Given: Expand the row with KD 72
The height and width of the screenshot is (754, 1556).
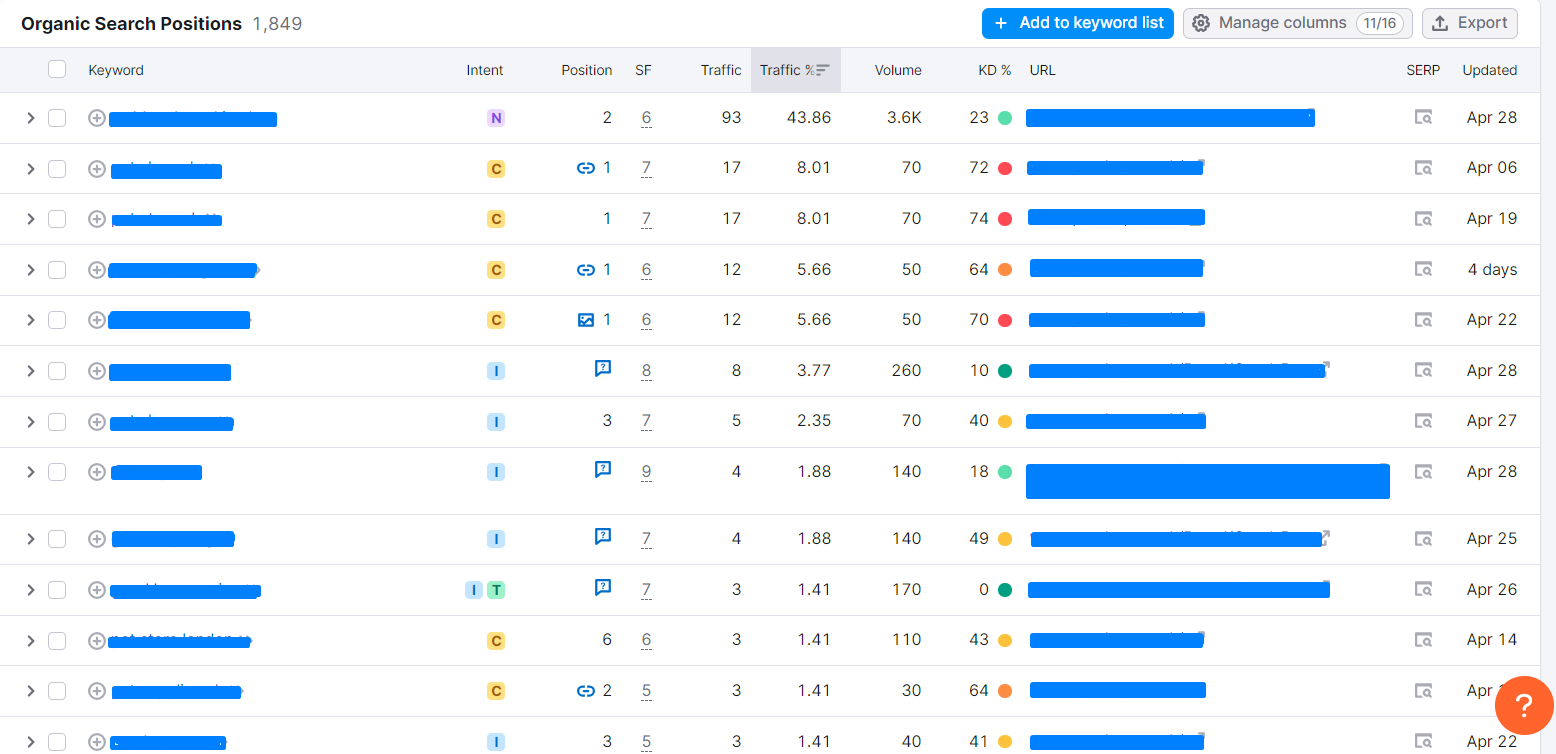Looking at the screenshot, I should 30,169.
